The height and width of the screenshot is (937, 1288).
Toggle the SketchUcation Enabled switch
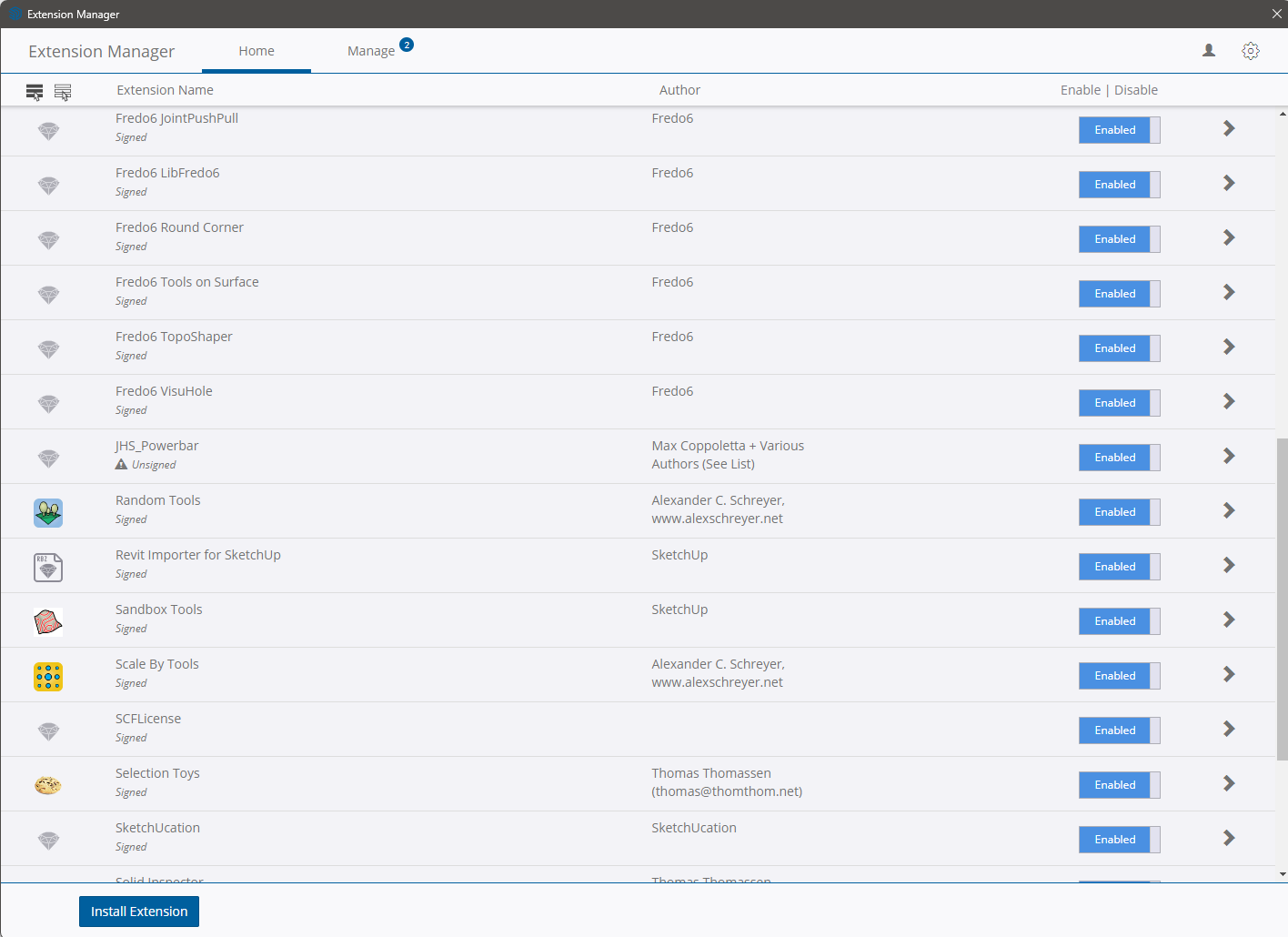[1119, 840]
